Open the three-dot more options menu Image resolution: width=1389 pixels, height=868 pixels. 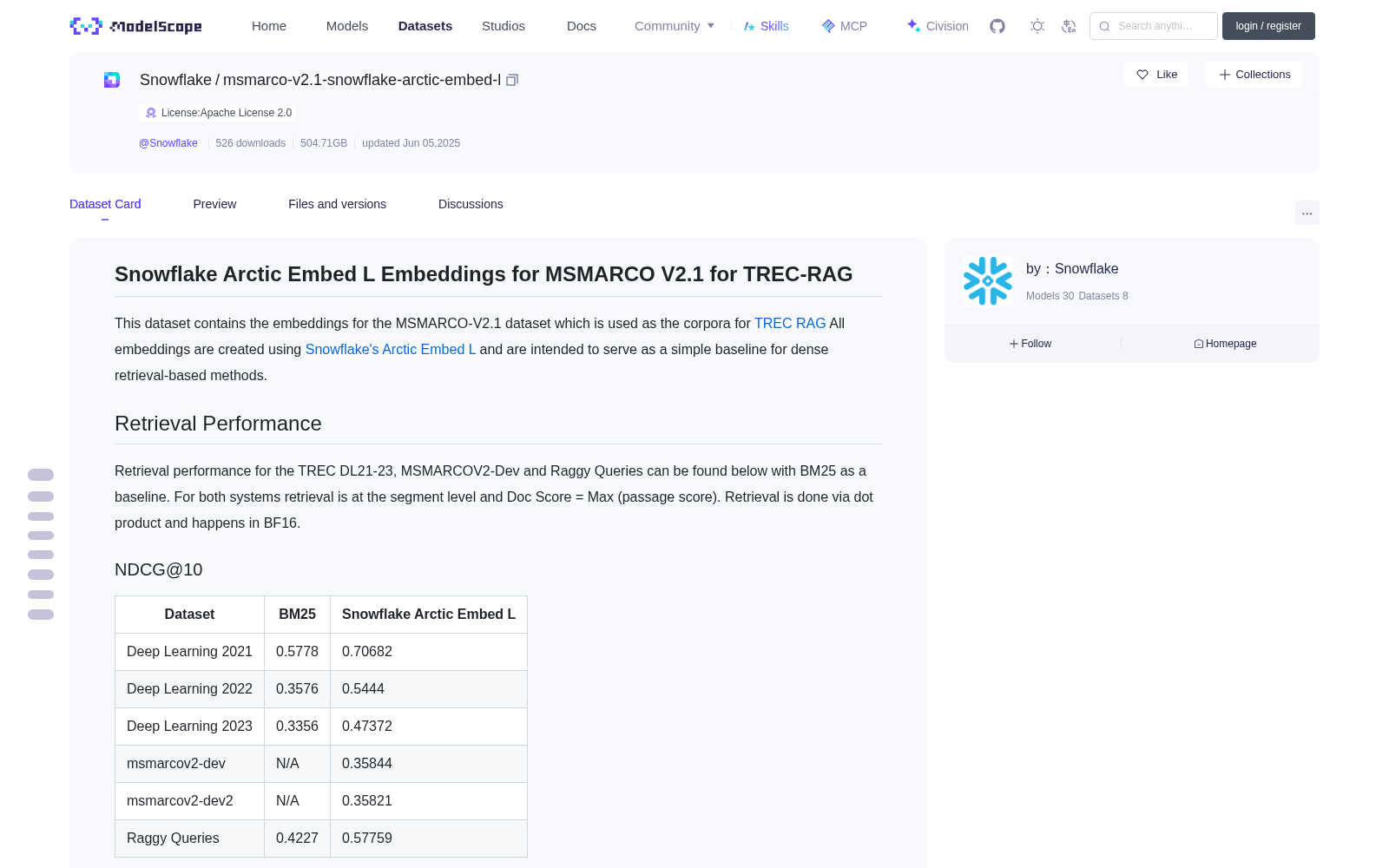(x=1307, y=213)
